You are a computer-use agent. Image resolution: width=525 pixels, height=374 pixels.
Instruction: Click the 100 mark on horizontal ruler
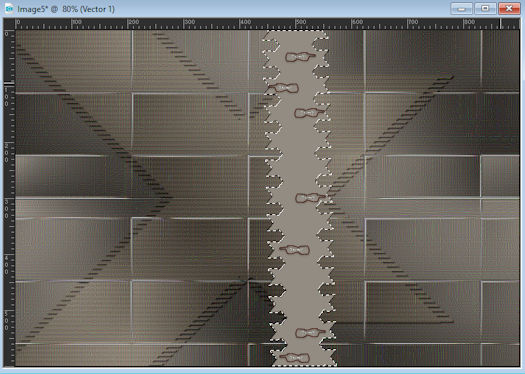tap(77, 22)
